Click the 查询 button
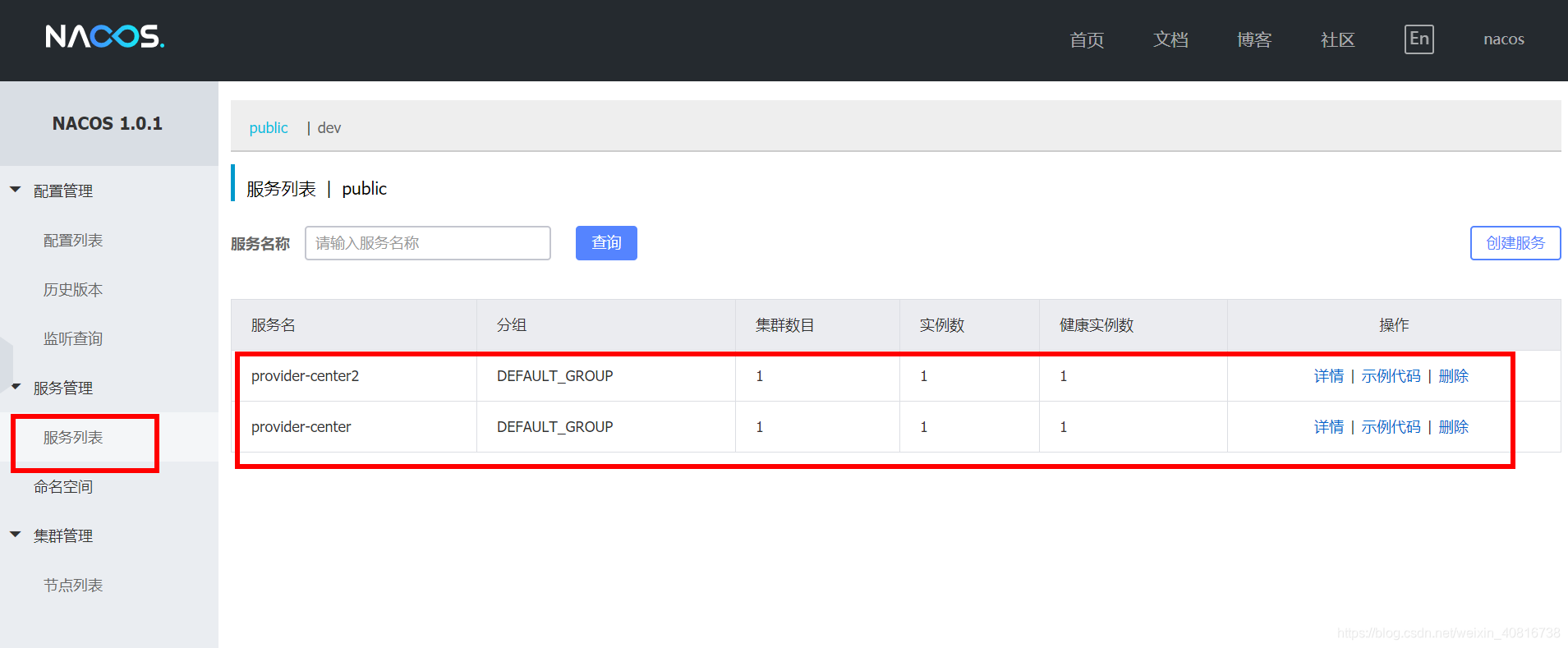The width and height of the screenshot is (1568, 648). (x=606, y=243)
